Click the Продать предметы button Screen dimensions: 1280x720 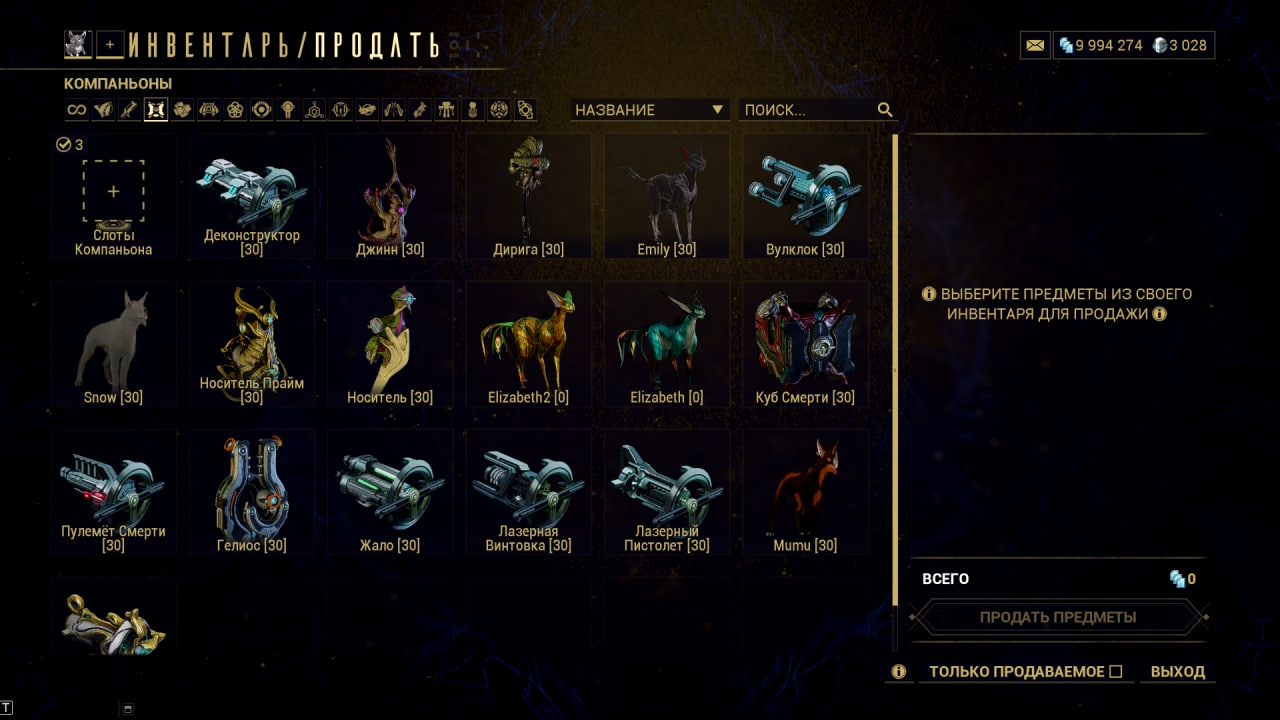coord(1058,617)
